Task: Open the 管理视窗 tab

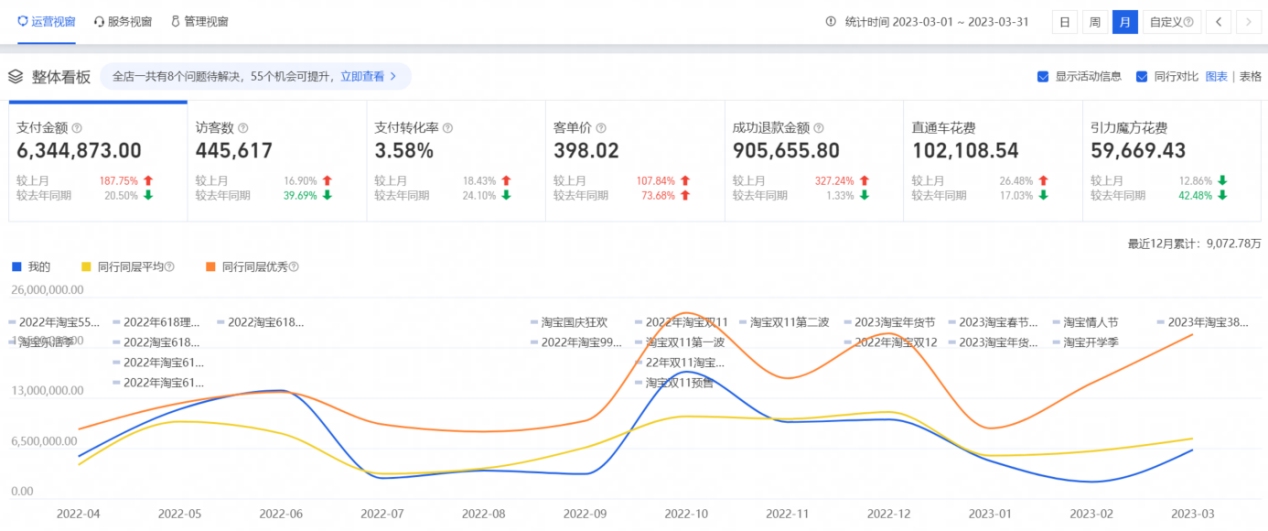Action: pyautogui.click(x=199, y=21)
